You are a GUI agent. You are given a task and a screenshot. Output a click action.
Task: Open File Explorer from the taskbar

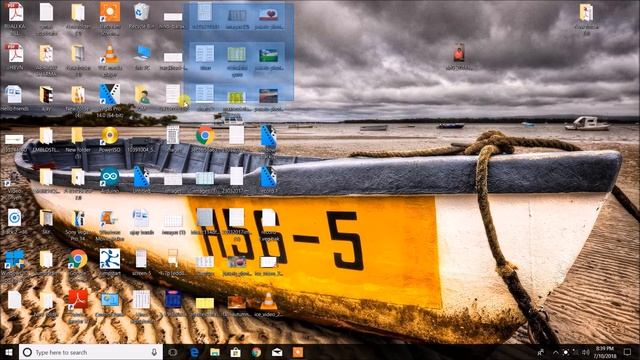click(215, 352)
